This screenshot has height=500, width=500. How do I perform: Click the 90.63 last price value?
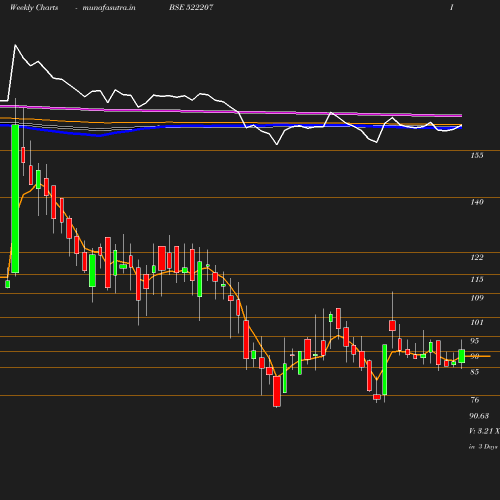pos(479,416)
